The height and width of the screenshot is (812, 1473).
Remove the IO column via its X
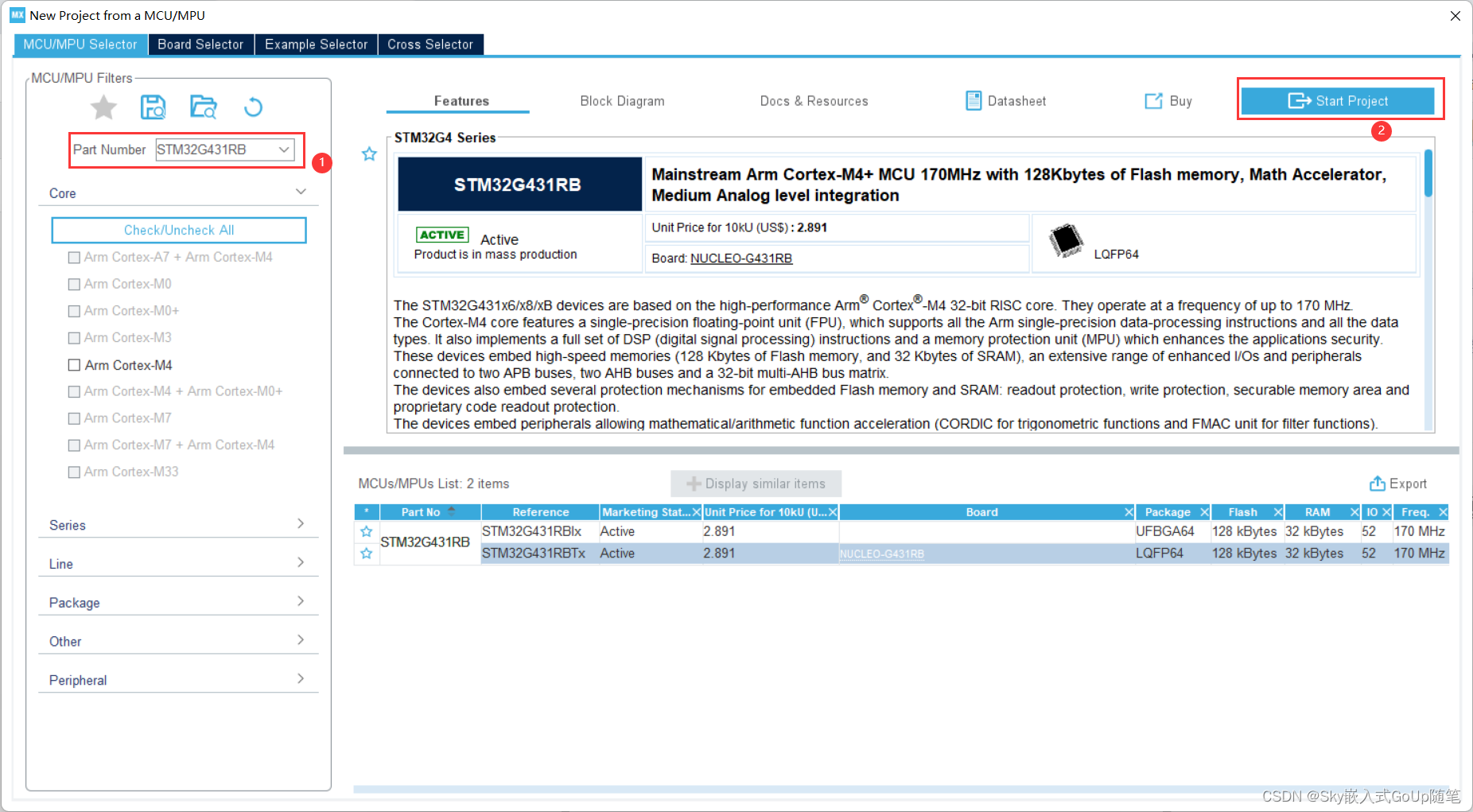(1386, 512)
